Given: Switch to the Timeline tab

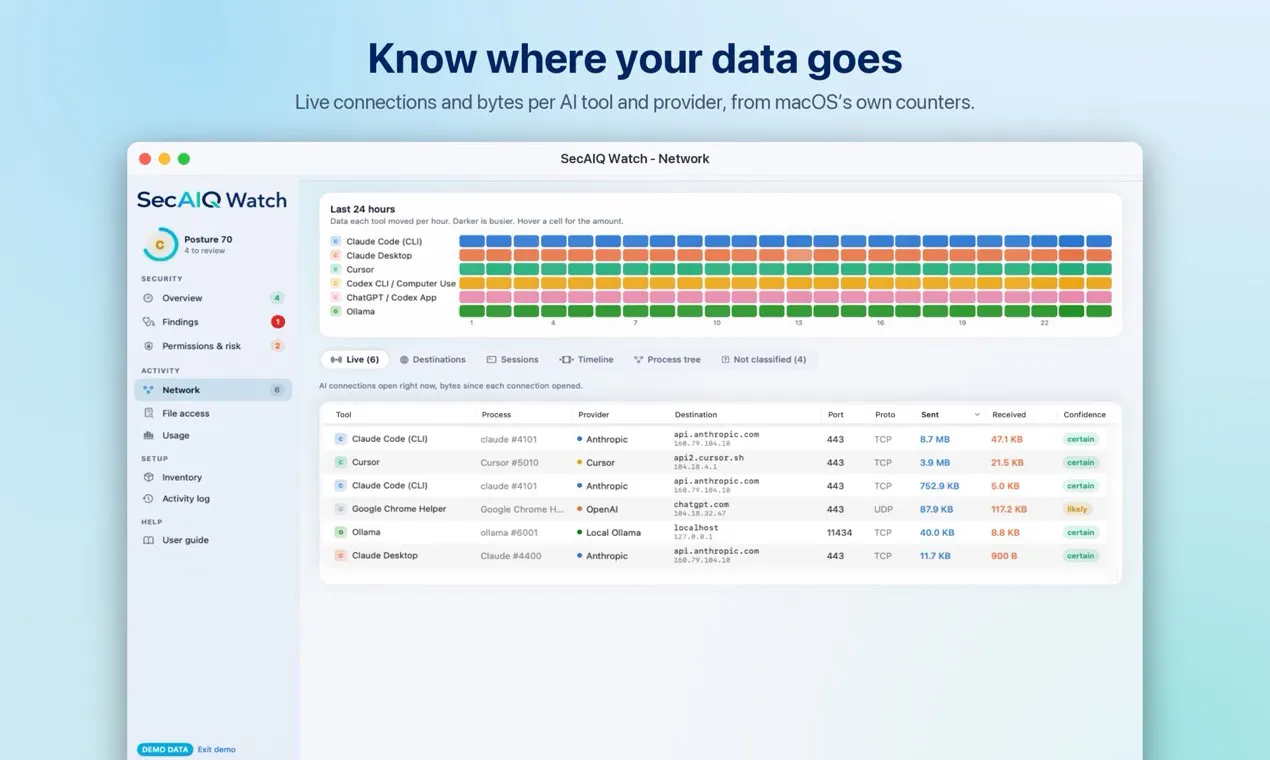Looking at the screenshot, I should pos(587,359).
